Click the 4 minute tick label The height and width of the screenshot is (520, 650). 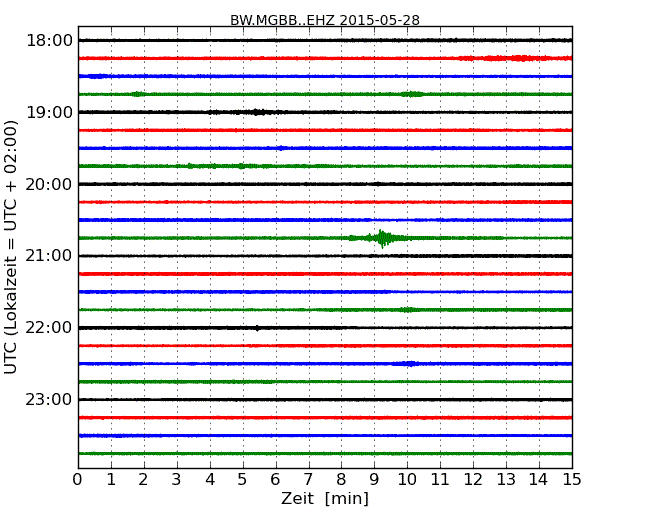[210, 479]
